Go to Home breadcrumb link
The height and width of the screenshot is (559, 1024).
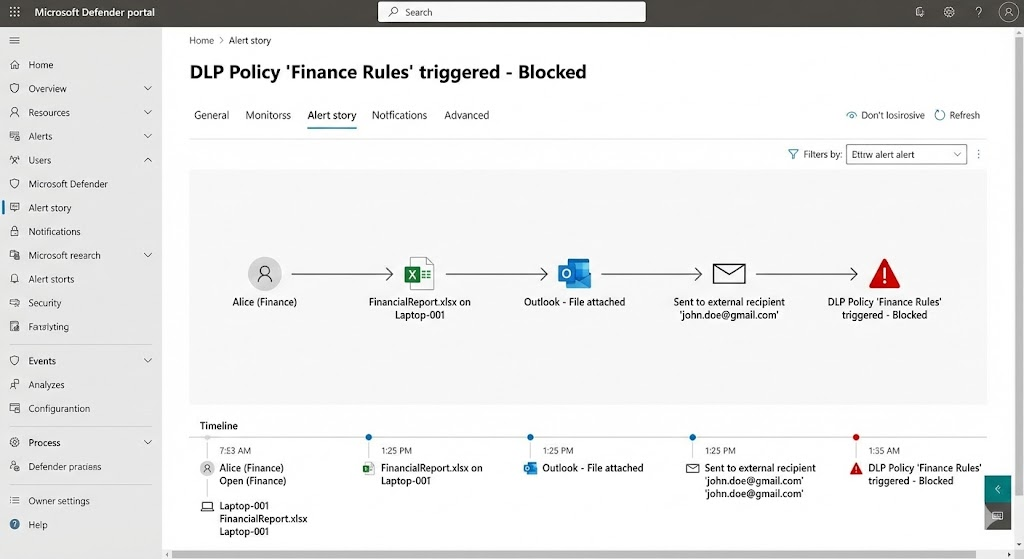201,41
